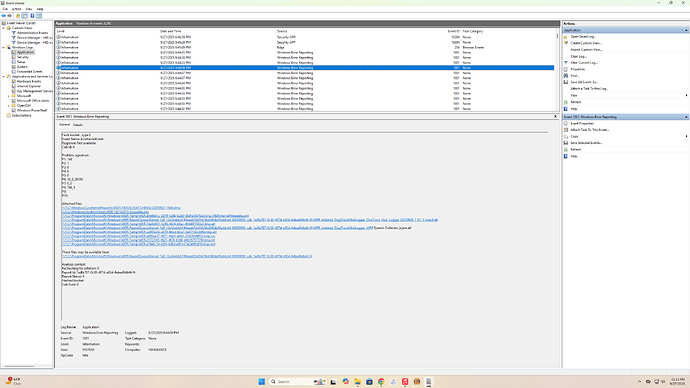The height and width of the screenshot is (388, 690).
Task: Click Help under the Event 1001 section
Action: click(573, 156)
